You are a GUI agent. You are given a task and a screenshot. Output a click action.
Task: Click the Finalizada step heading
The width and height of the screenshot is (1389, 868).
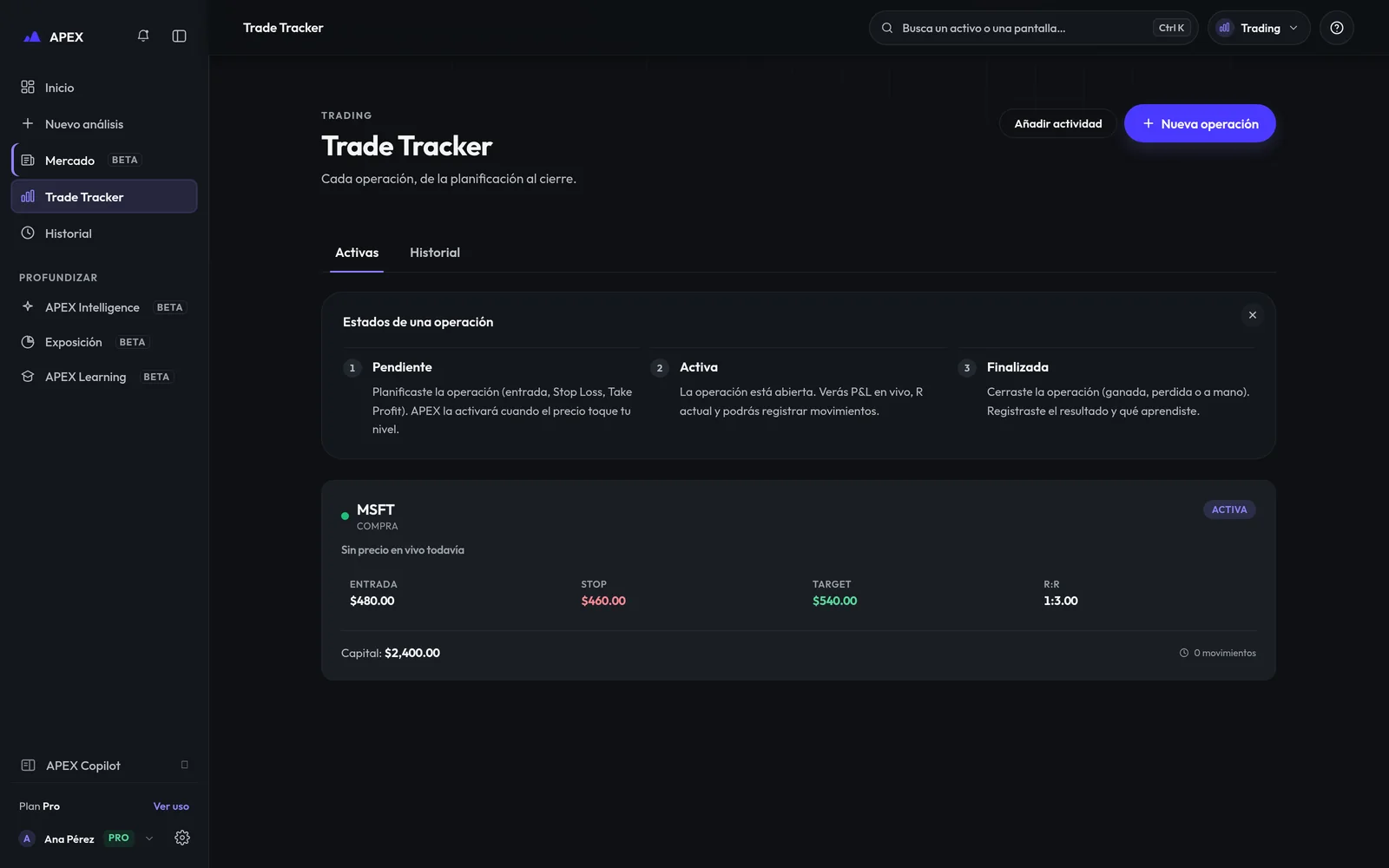[x=1017, y=367]
